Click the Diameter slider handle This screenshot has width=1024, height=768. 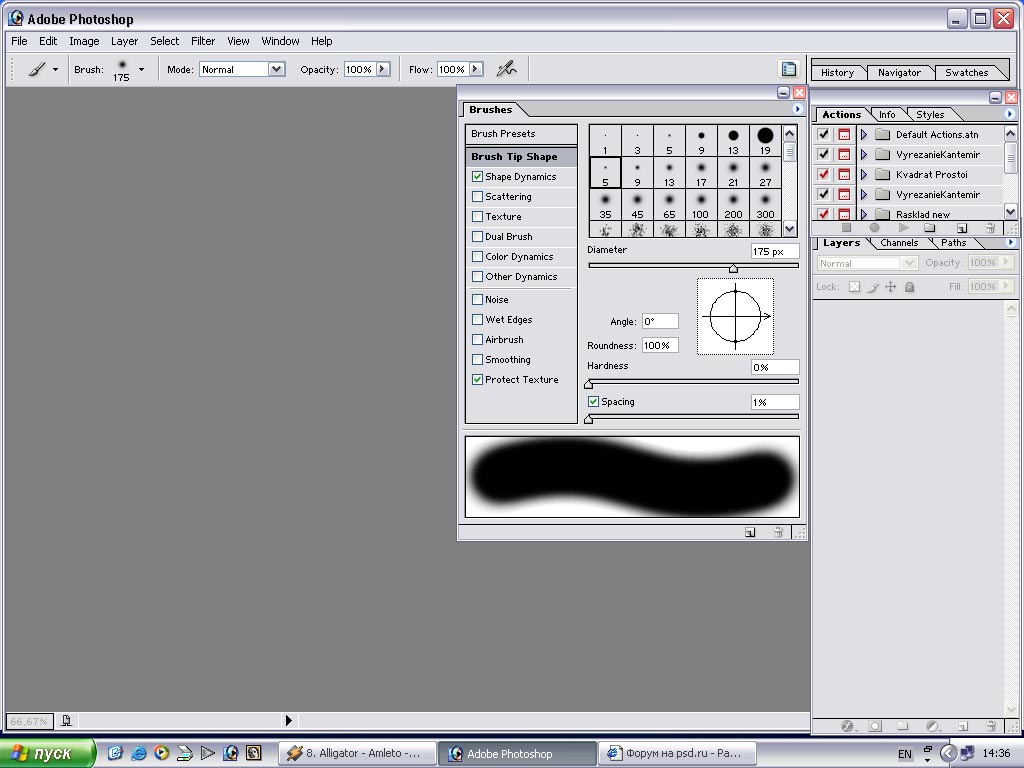tap(733, 268)
